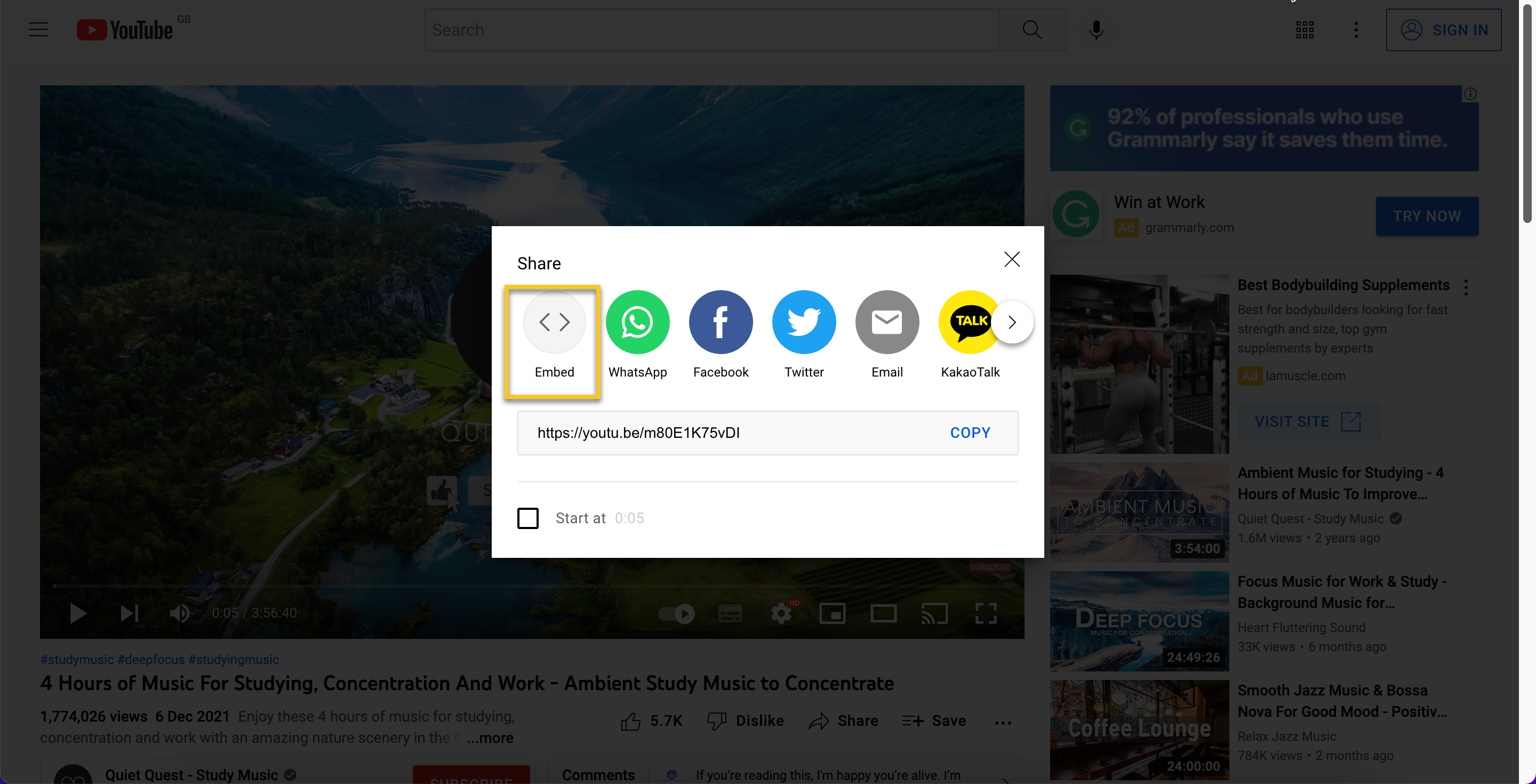
Task: Share the video on Twitter
Action: click(x=804, y=336)
